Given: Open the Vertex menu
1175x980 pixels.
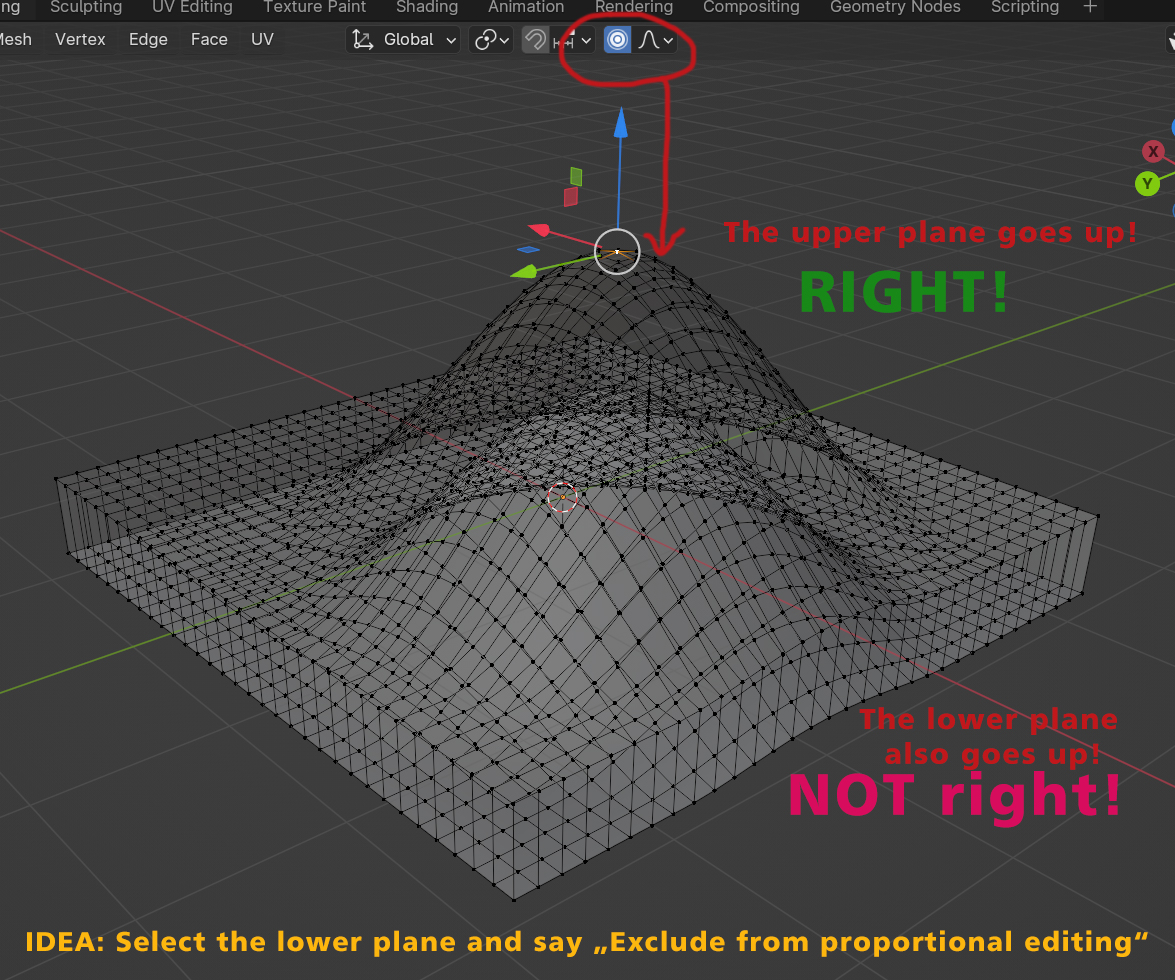Looking at the screenshot, I should [x=80, y=40].
